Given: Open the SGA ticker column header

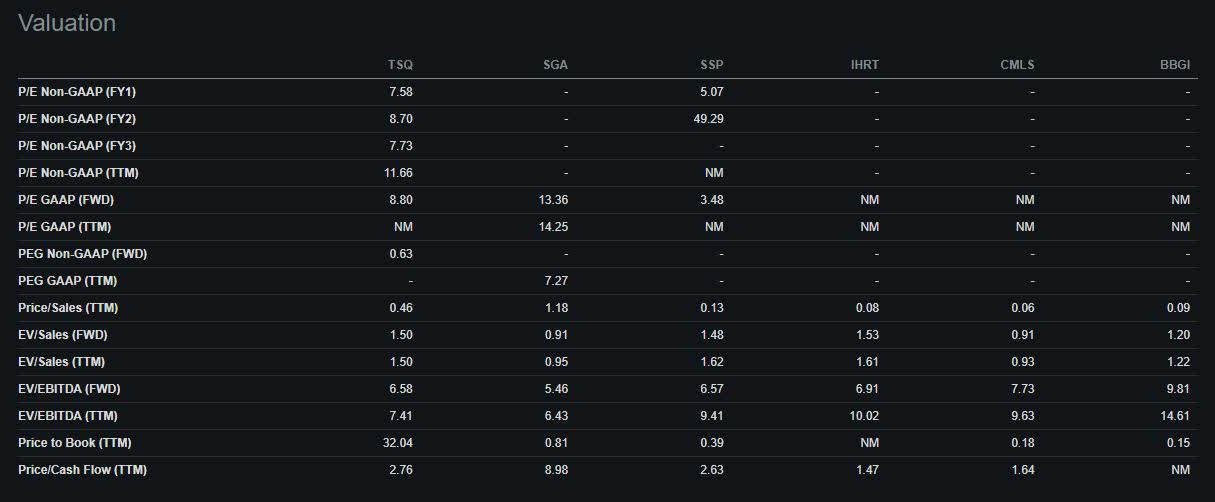Looking at the screenshot, I should coord(555,65).
